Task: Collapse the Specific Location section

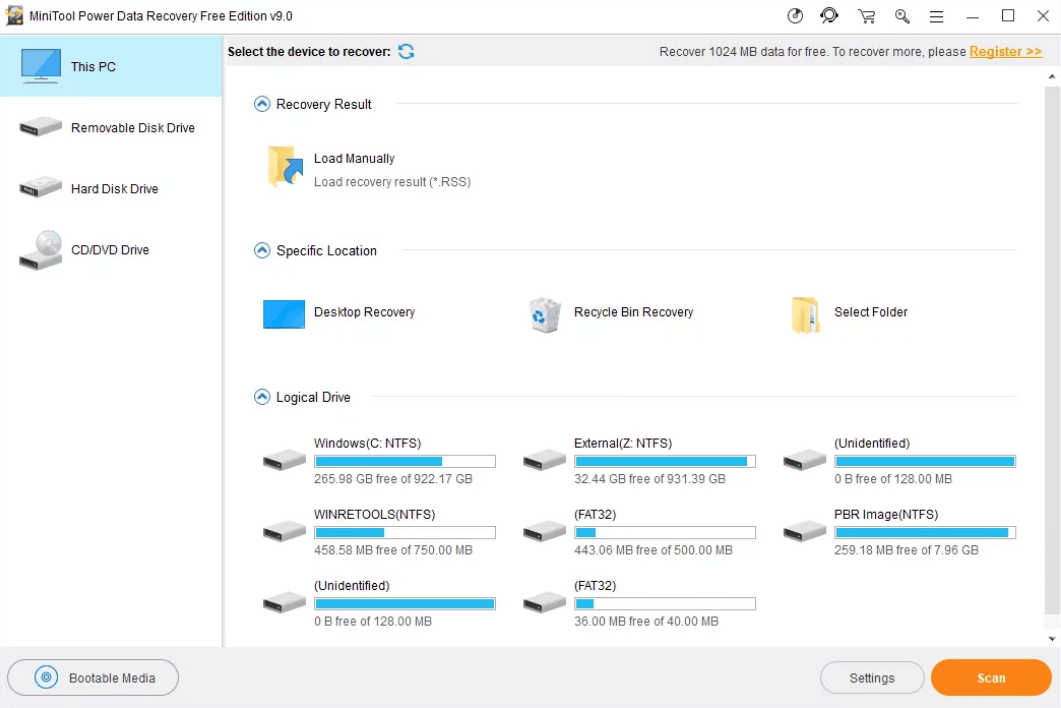Action: click(x=261, y=251)
